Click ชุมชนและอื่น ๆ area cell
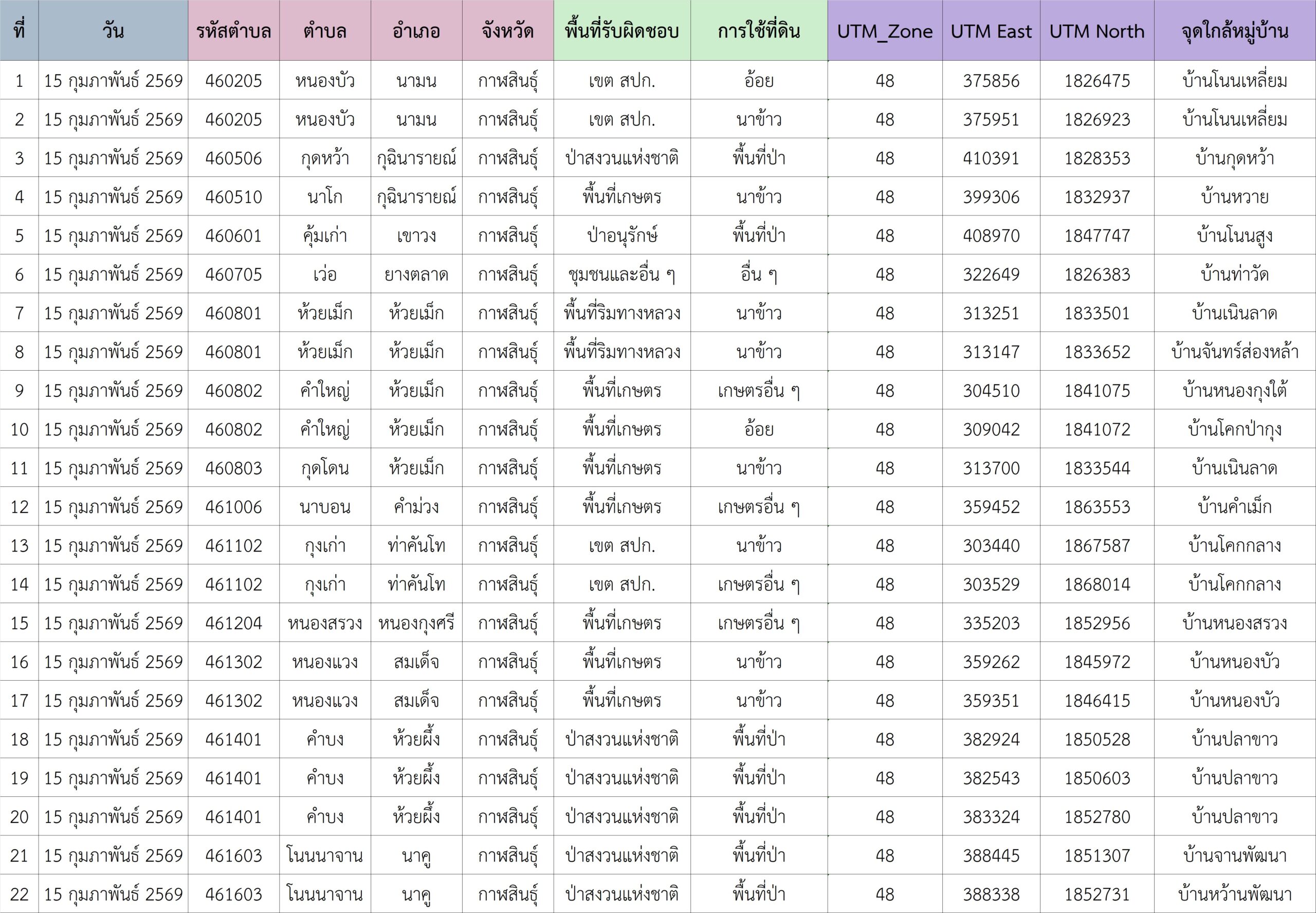The width and height of the screenshot is (1316, 913). (622, 274)
